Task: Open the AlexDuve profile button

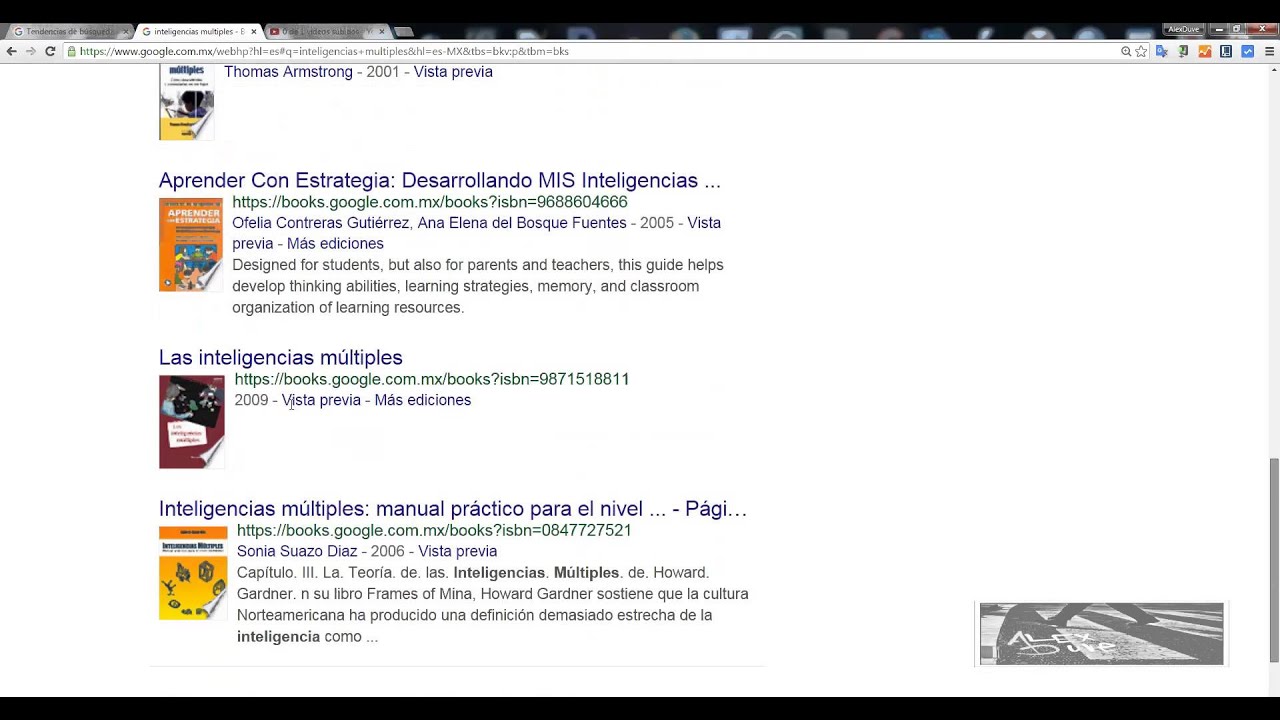Action: [1183, 29]
